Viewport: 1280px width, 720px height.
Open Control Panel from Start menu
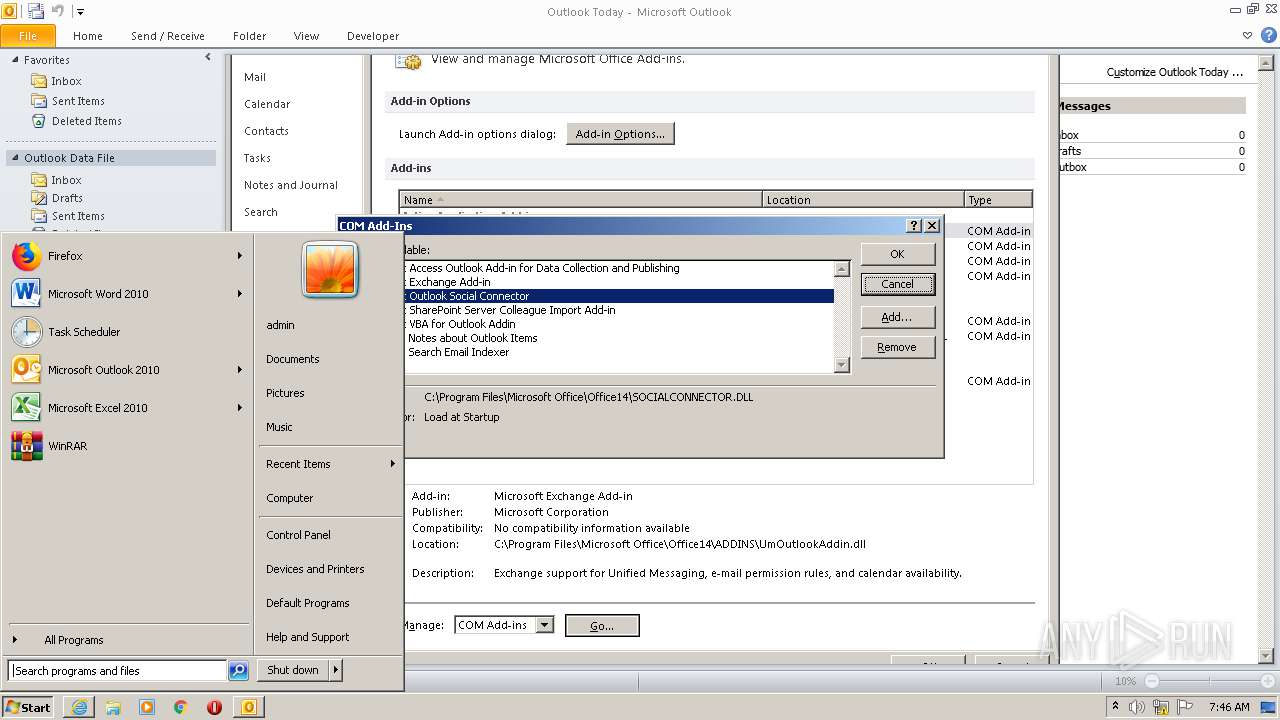[x=298, y=535]
